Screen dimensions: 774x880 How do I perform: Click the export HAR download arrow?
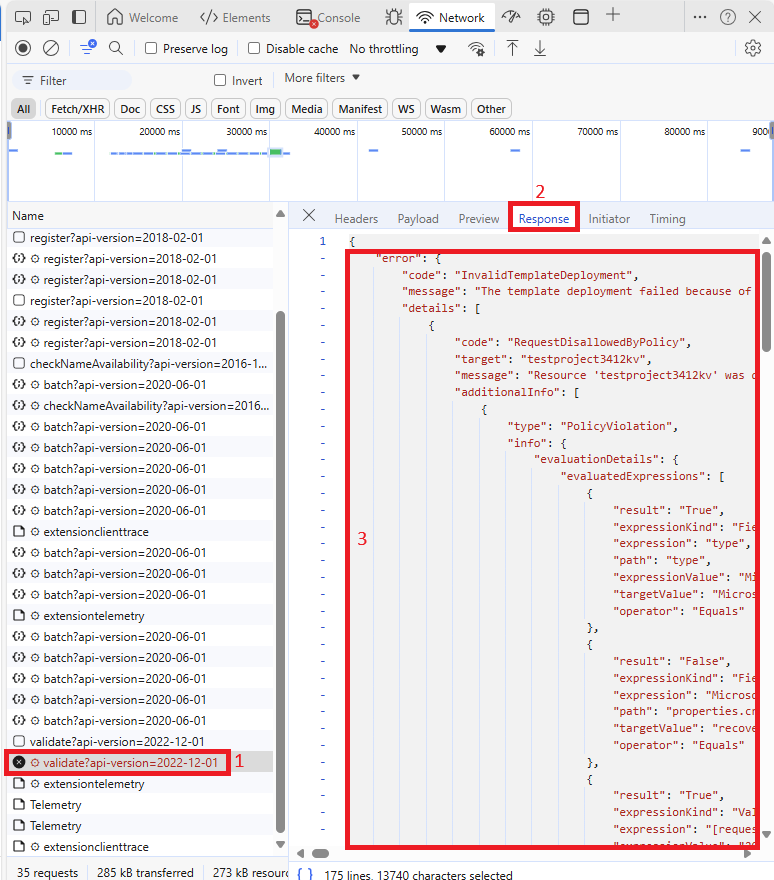coord(539,48)
